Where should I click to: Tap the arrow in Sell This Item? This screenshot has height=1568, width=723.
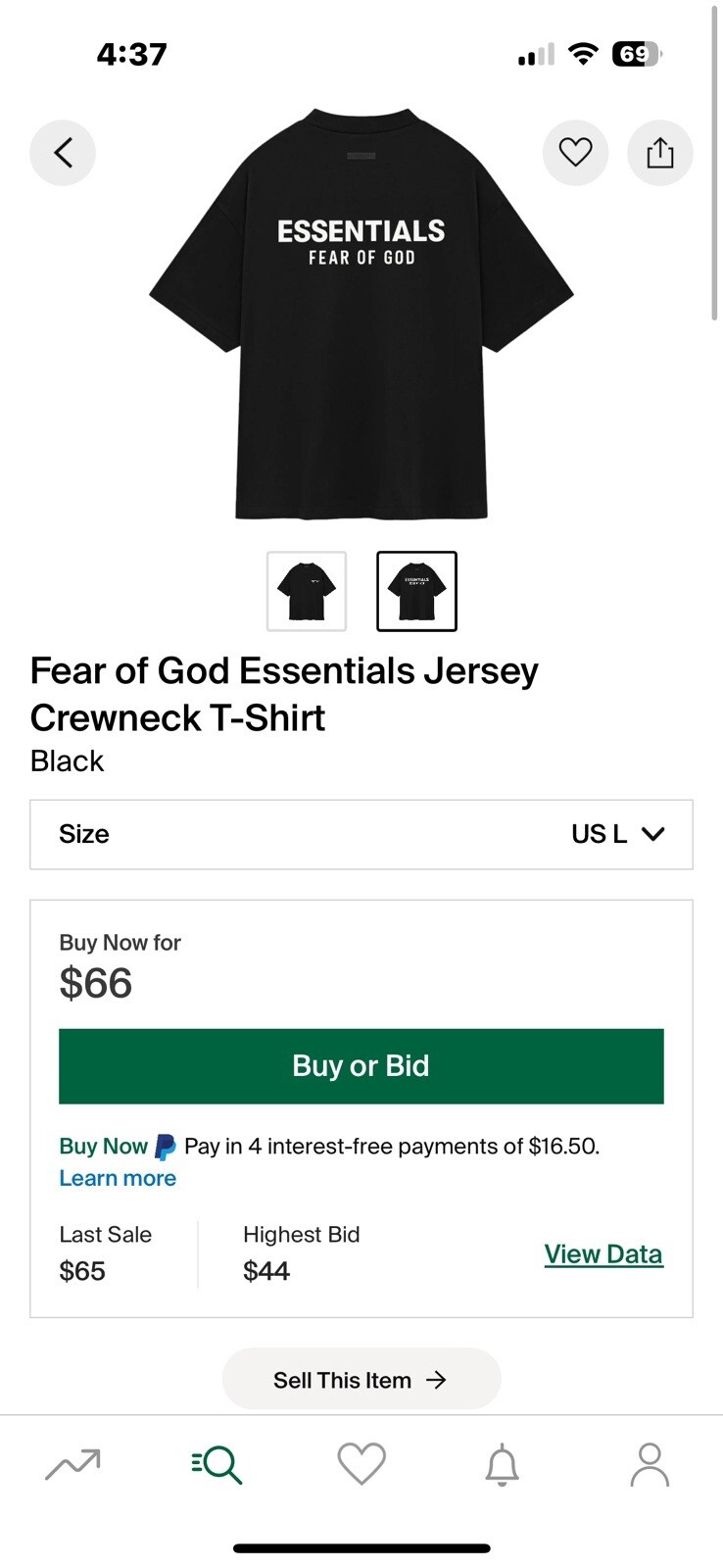437,1380
